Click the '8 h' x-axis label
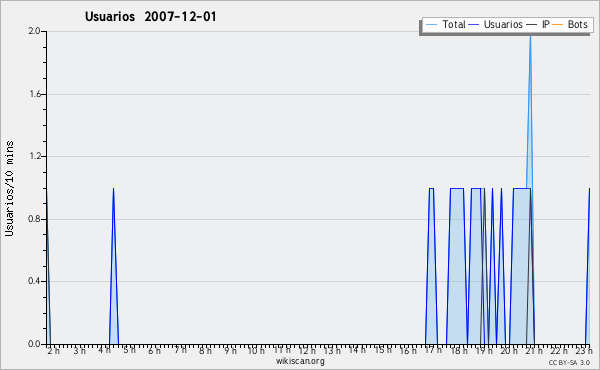This screenshot has width=600, height=370. 205,350
